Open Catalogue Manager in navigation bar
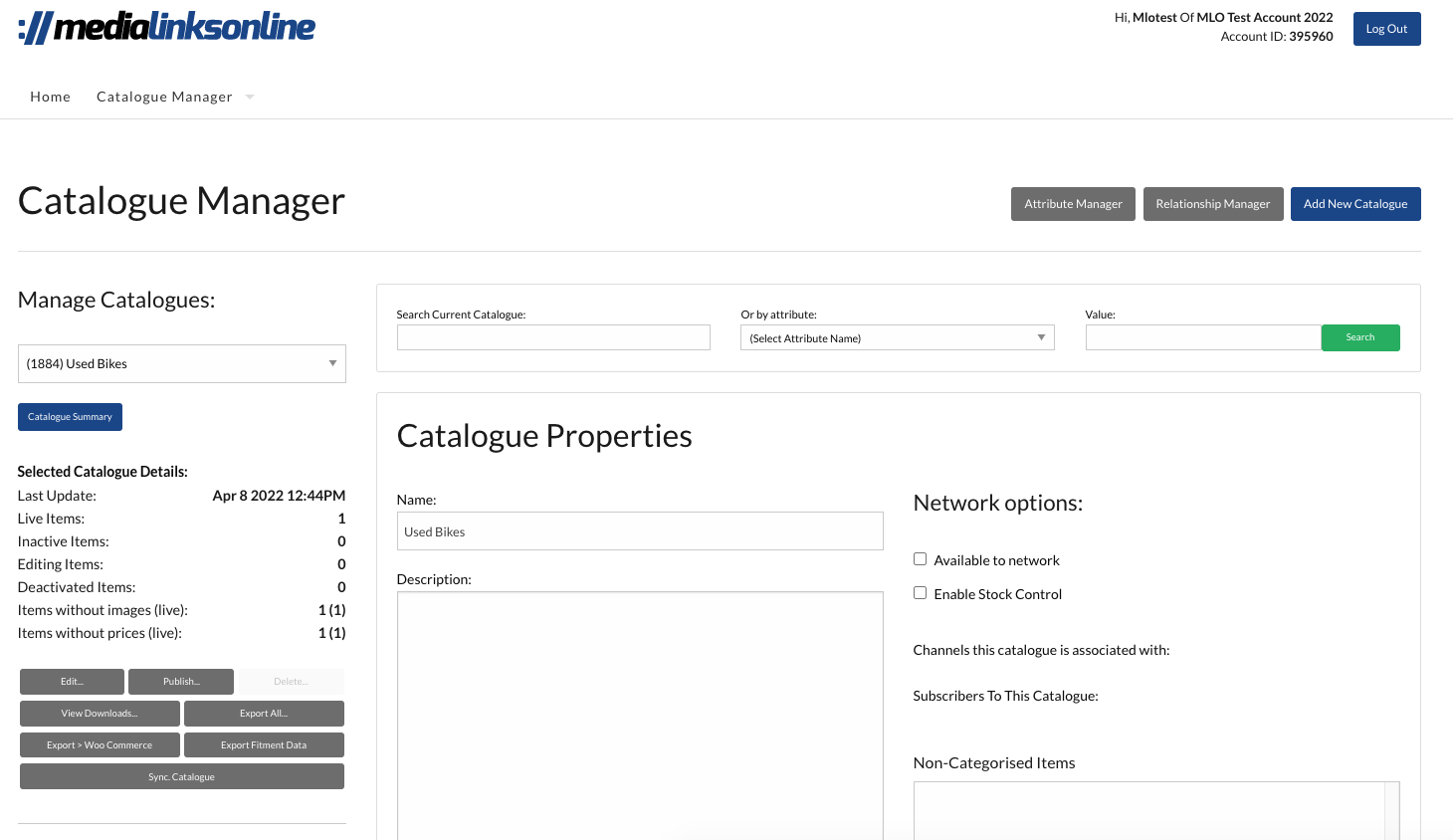Screen dimensions: 1453x840 [164, 97]
